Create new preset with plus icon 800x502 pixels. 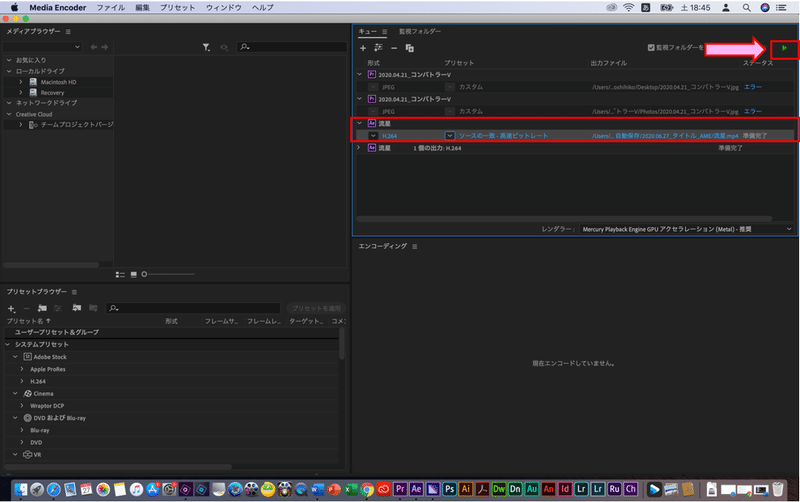pyautogui.click(x=11, y=308)
